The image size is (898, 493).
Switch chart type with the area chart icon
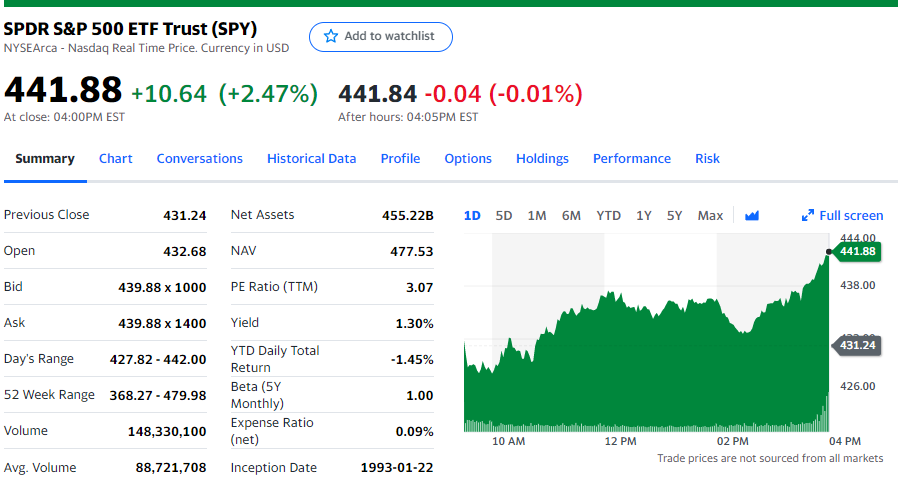pos(752,215)
